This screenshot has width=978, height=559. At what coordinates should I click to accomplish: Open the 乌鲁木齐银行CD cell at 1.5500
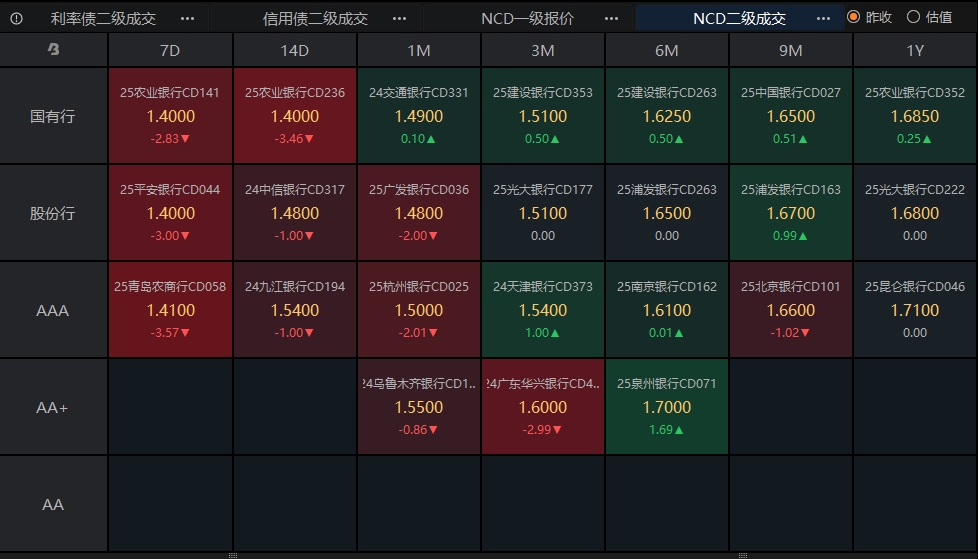point(419,407)
